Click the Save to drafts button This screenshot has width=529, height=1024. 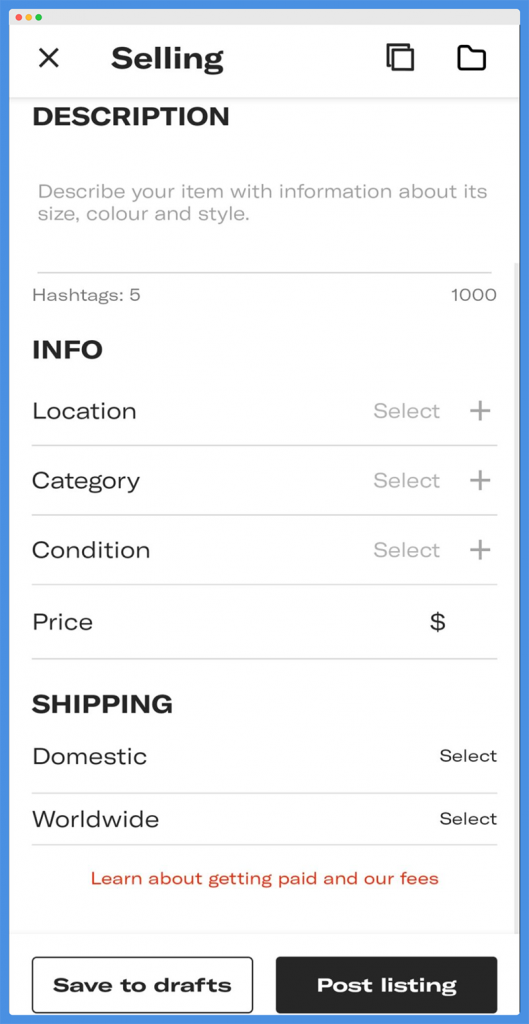coord(142,985)
